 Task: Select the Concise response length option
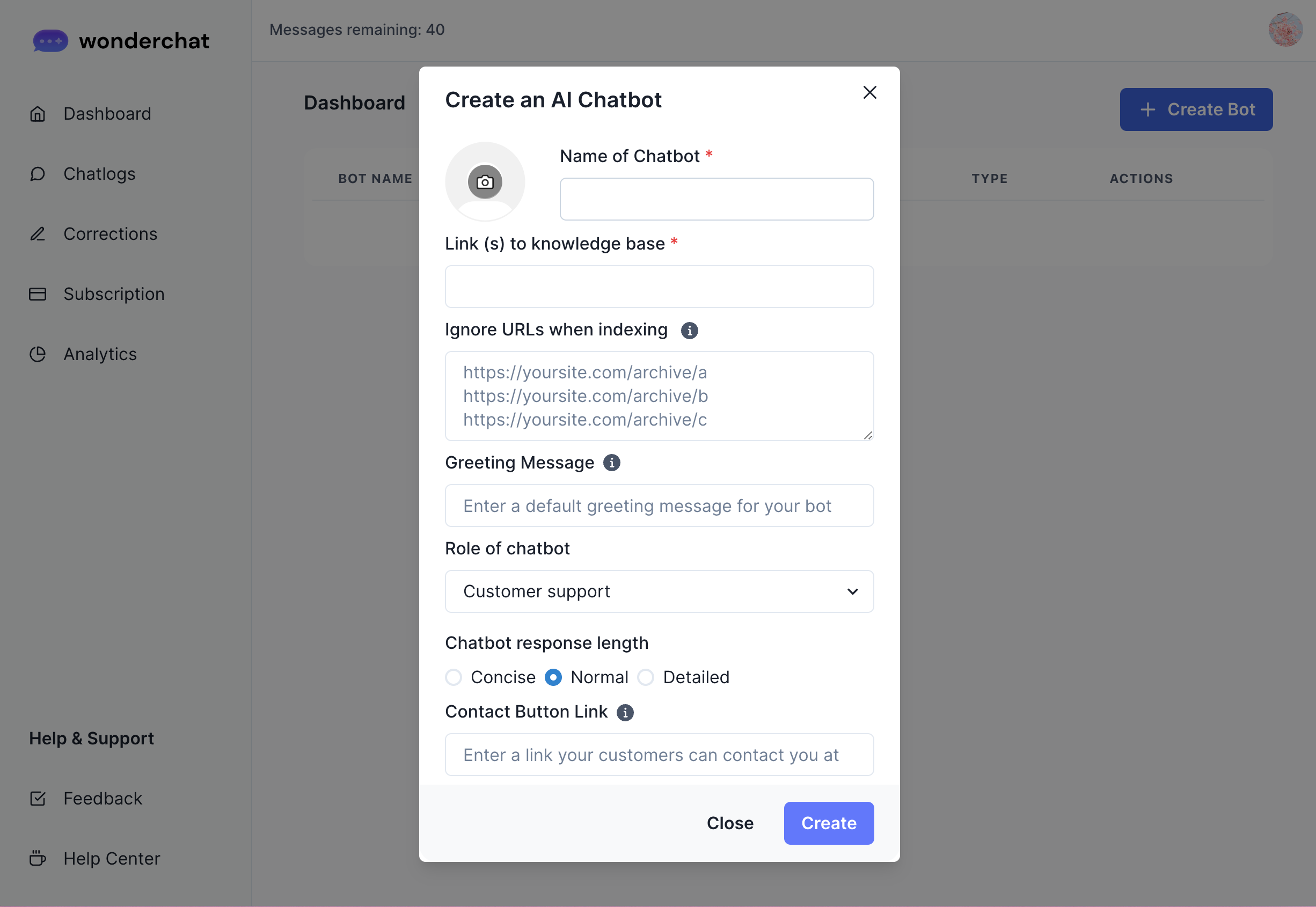tap(454, 677)
